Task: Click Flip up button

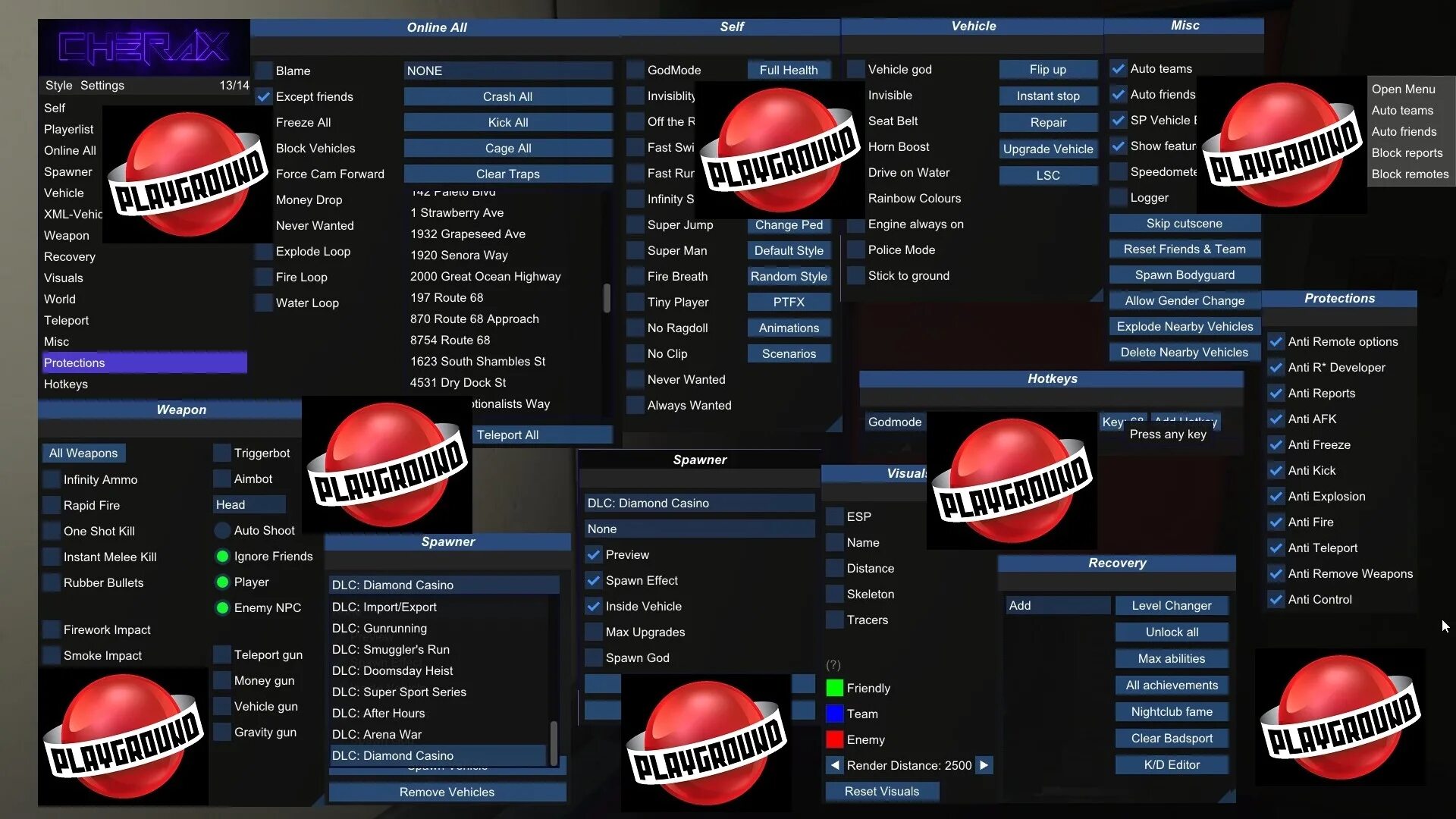Action: pos(1048,69)
